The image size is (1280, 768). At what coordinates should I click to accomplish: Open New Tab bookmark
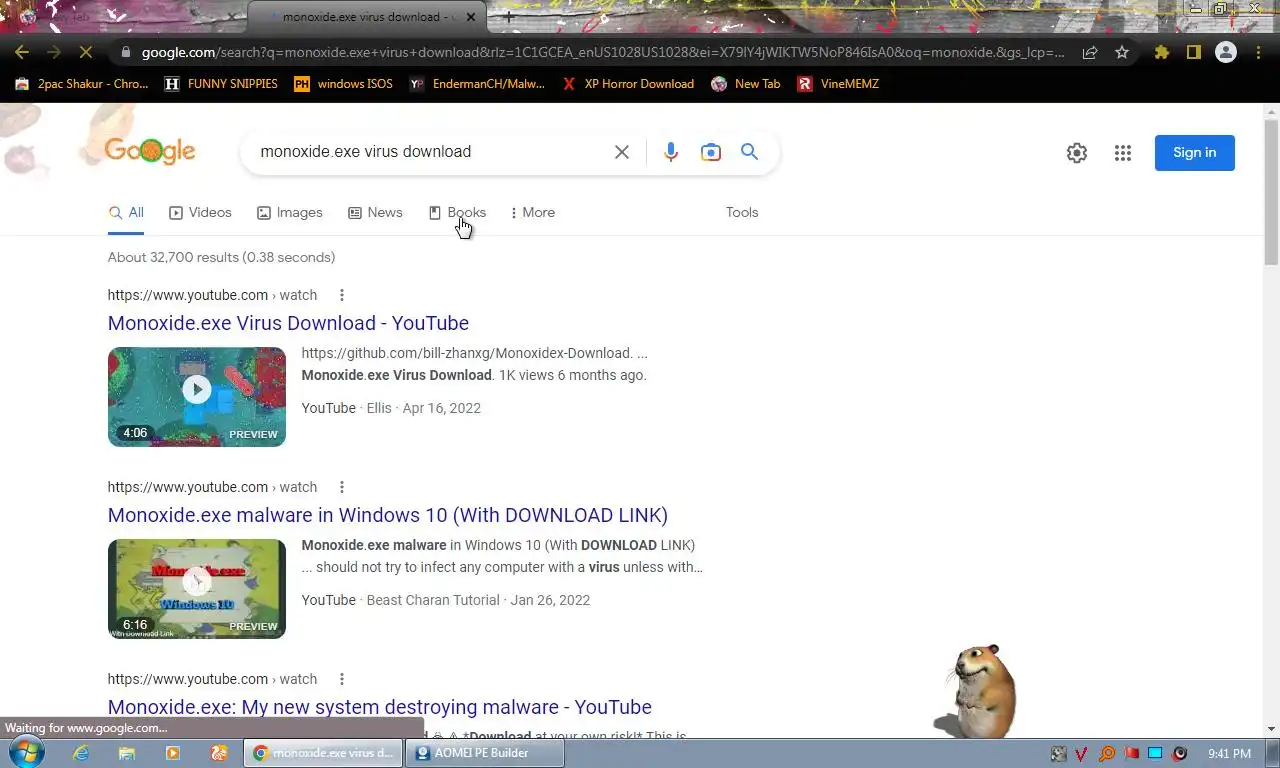746,84
